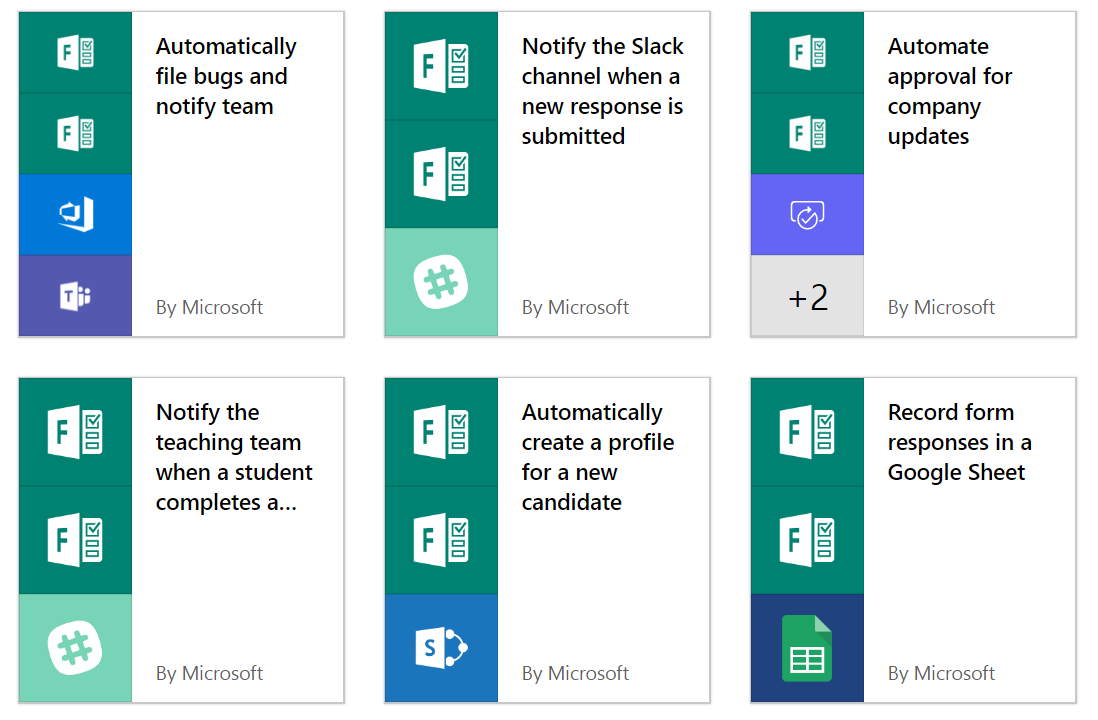Image resolution: width=1098 pixels, height=720 pixels.
Task: Click the SharePoint icon in candidate profile card
Action: pos(441,648)
